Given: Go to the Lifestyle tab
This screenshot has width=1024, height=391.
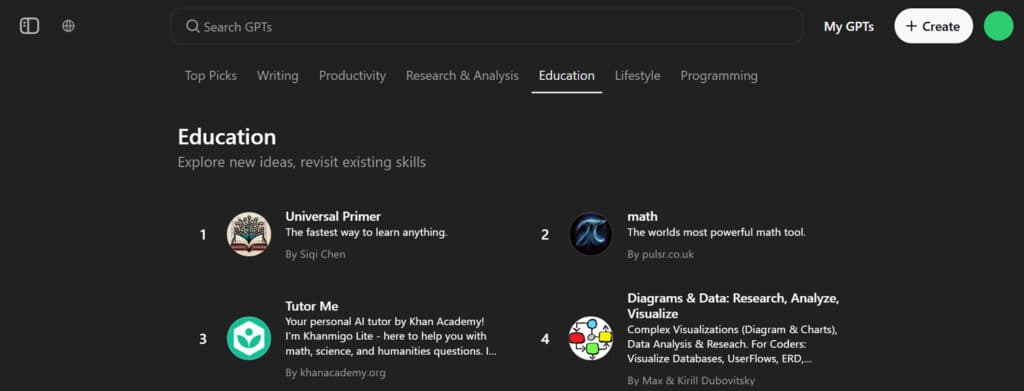Looking at the screenshot, I should click(x=637, y=76).
